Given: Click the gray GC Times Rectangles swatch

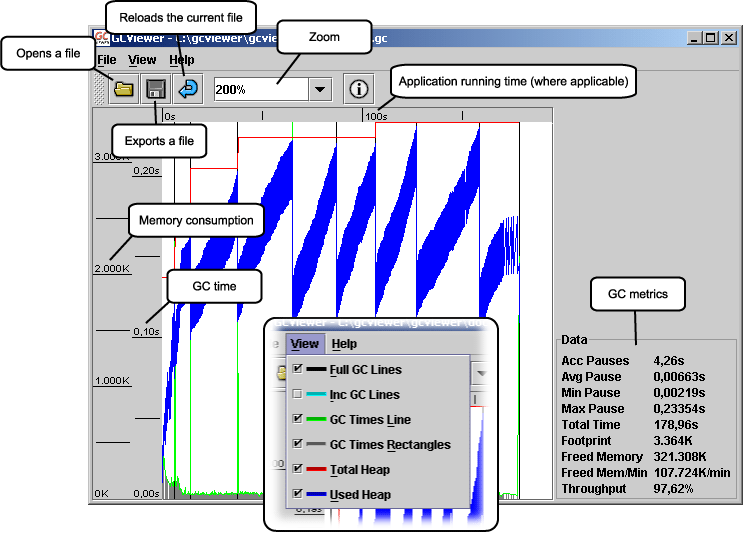Looking at the screenshot, I should 316,444.
